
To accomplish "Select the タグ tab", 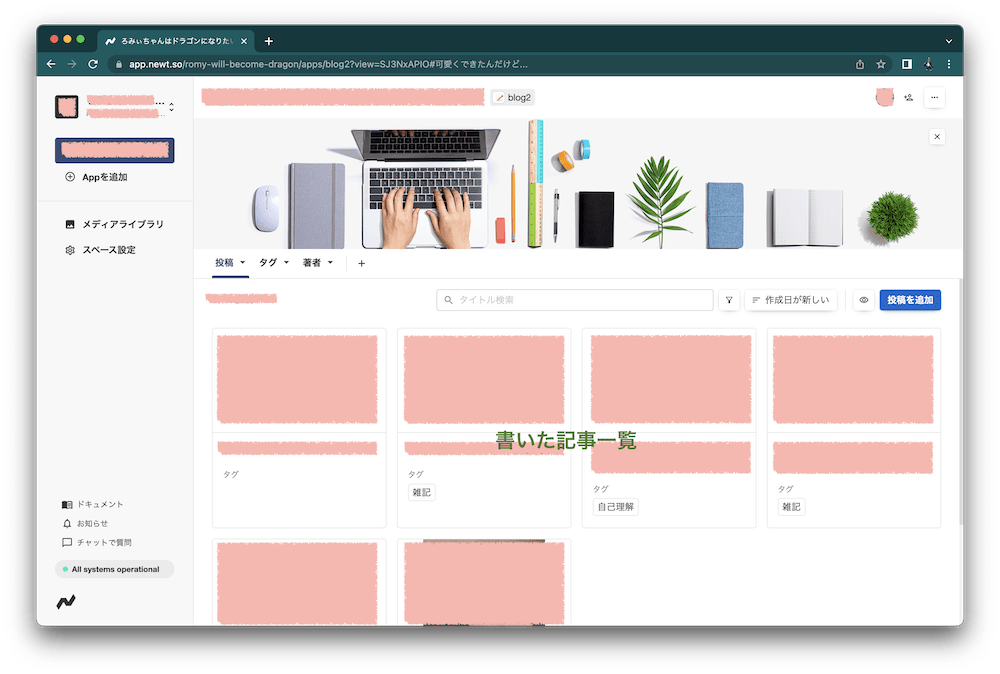I will tap(268, 263).
